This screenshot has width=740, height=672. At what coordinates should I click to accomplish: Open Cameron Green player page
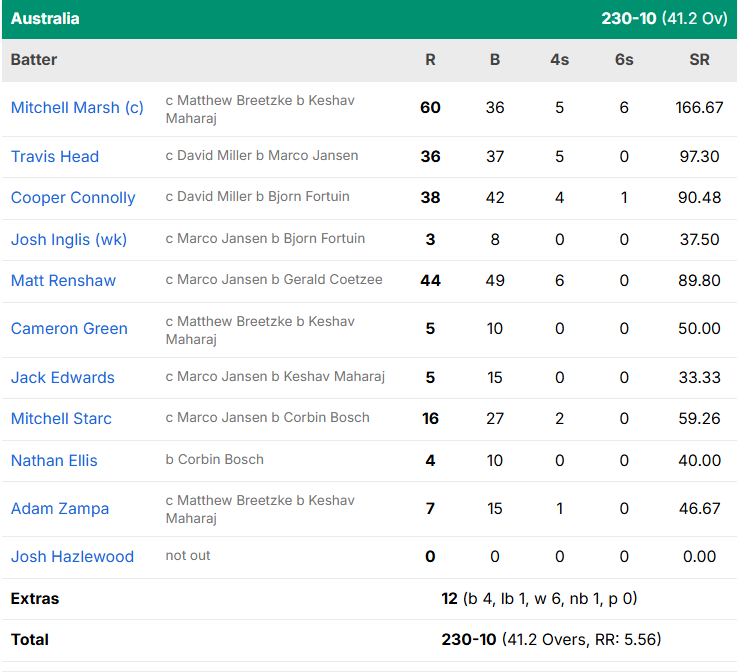[x=69, y=329]
